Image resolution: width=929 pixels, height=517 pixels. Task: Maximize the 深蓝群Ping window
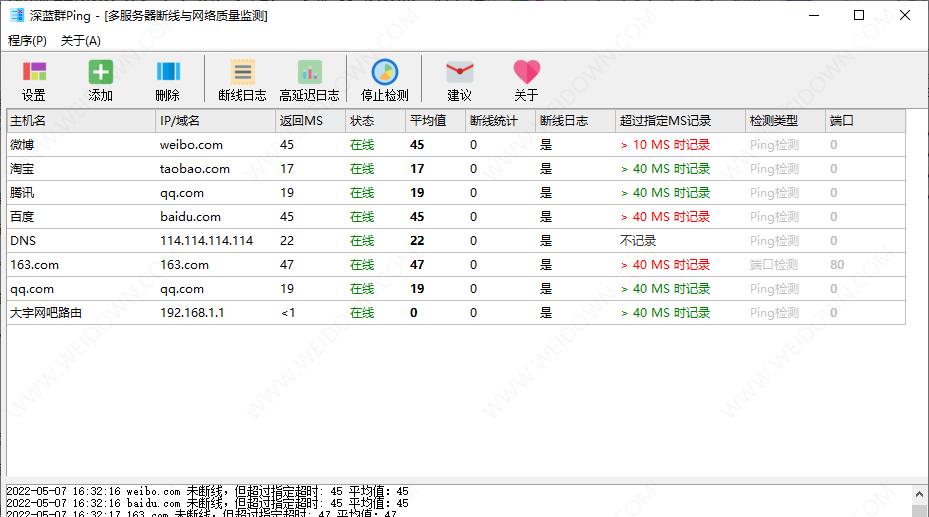[x=859, y=15]
